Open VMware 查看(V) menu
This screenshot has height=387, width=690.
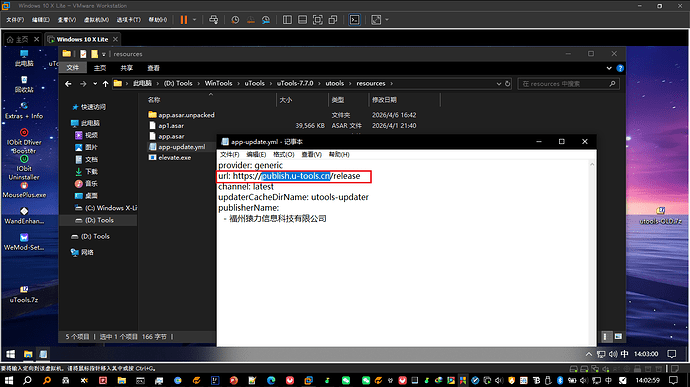(66, 20)
